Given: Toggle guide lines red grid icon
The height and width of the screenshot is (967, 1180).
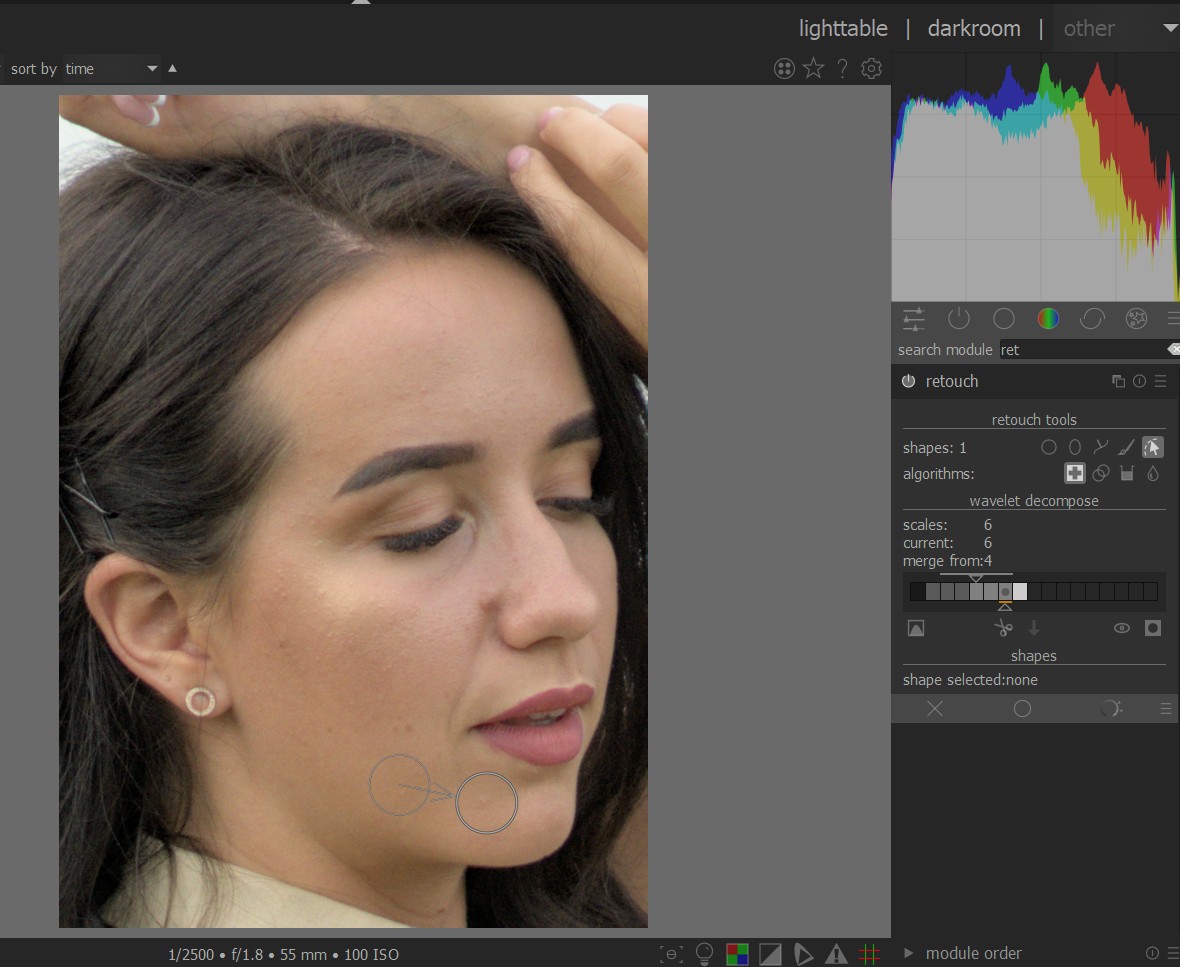Looking at the screenshot, I should [x=869, y=954].
